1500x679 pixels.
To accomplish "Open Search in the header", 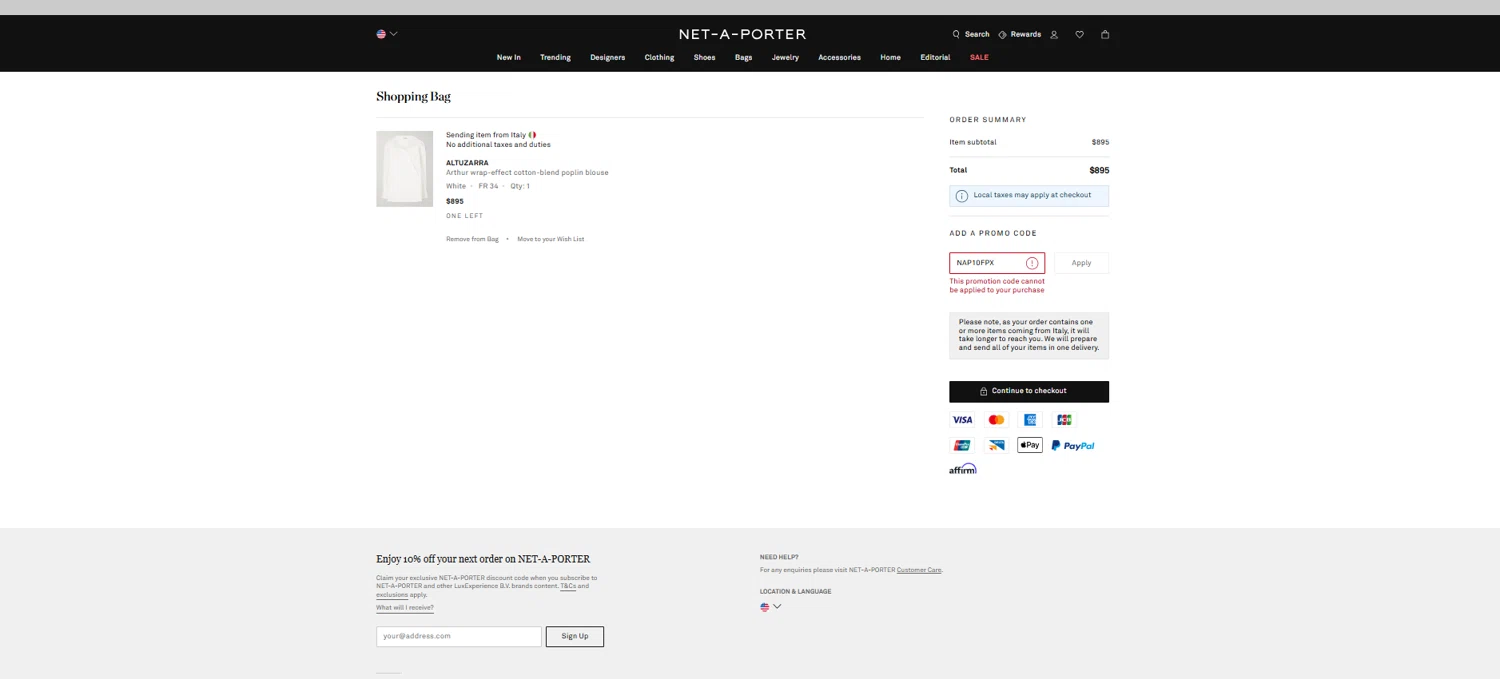I will (x=971, y=34).
